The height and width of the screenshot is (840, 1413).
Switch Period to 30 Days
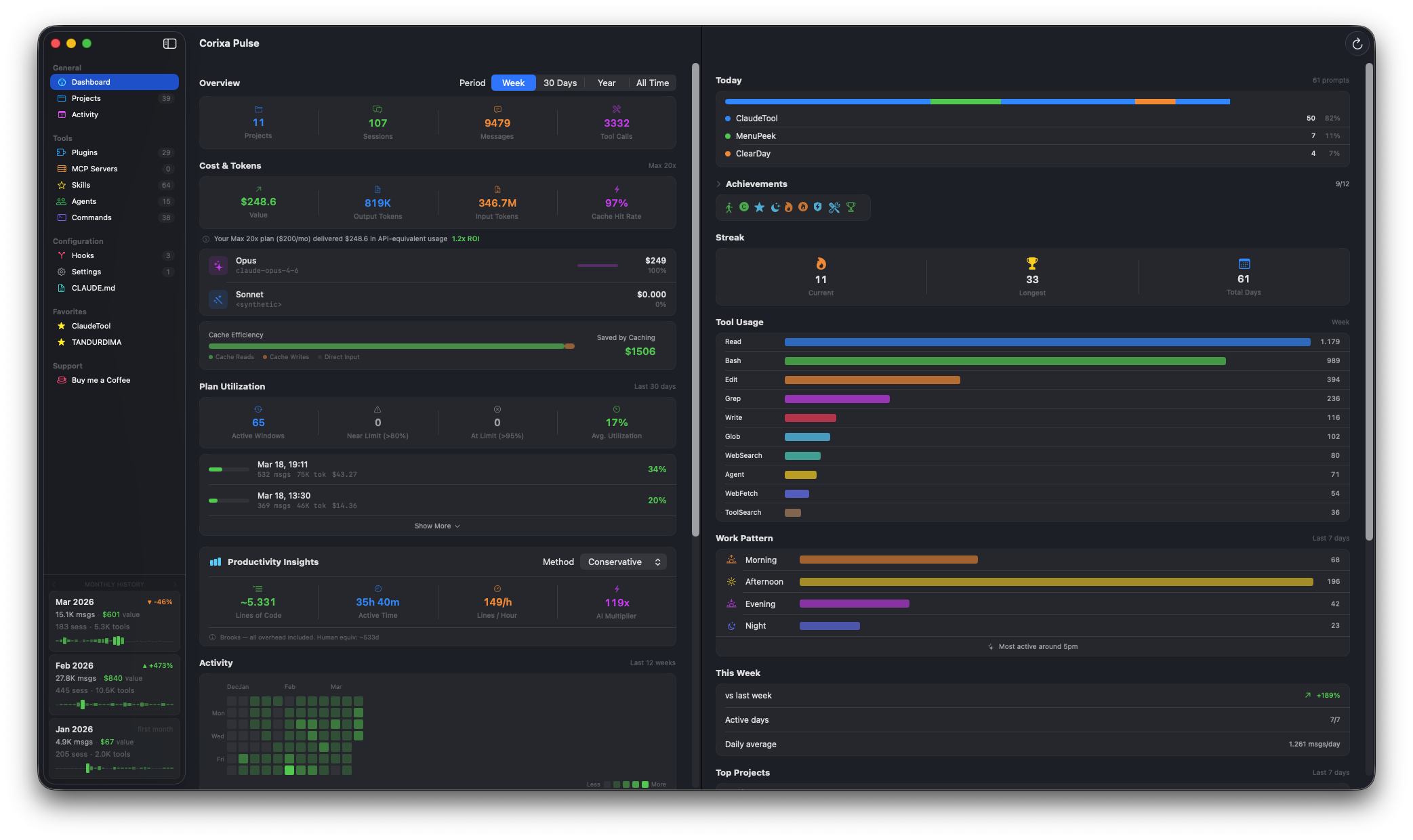tap(560, 83)
